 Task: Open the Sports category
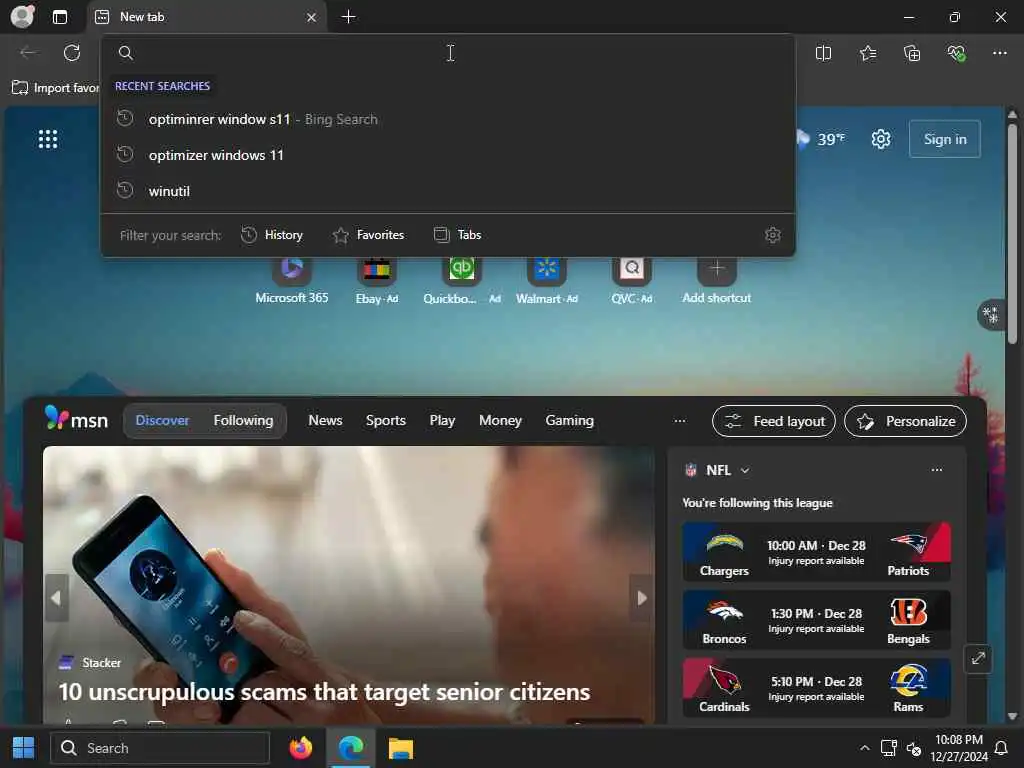coord(386,421)
